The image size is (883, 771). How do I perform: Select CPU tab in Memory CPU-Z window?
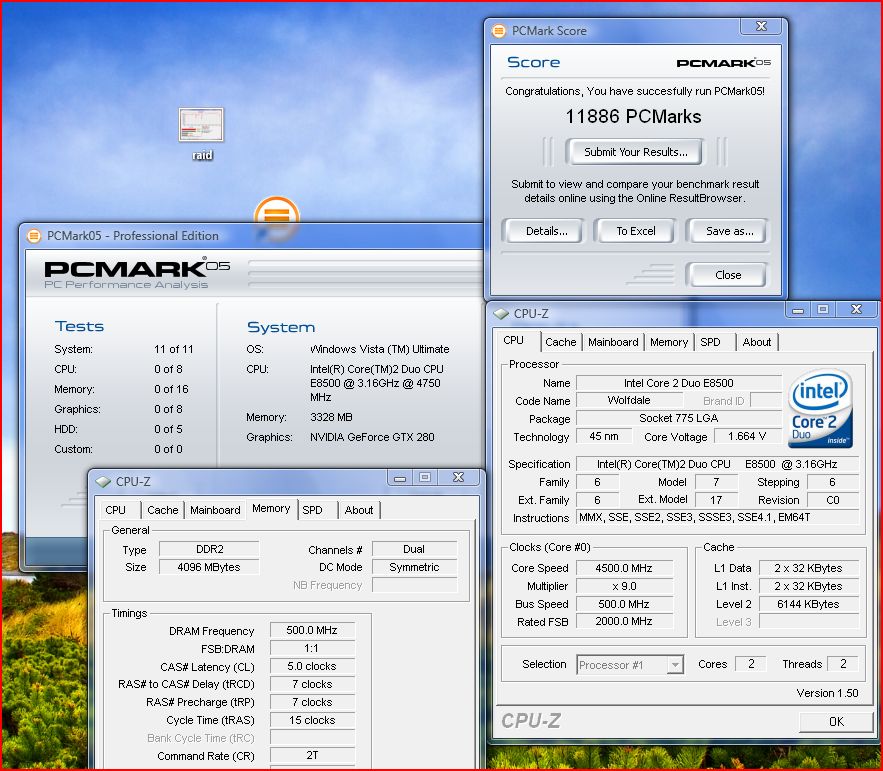tap(116, 510)
